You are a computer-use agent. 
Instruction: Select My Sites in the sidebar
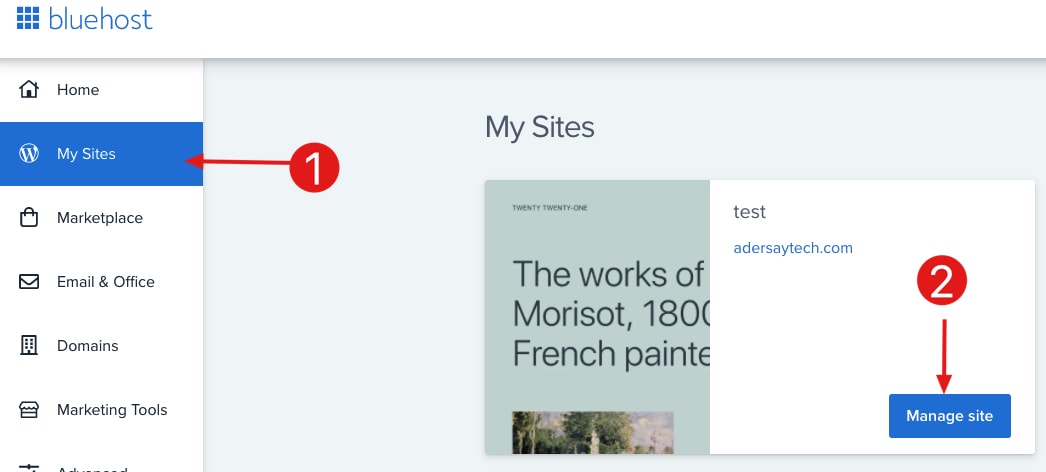coord(86,154)
